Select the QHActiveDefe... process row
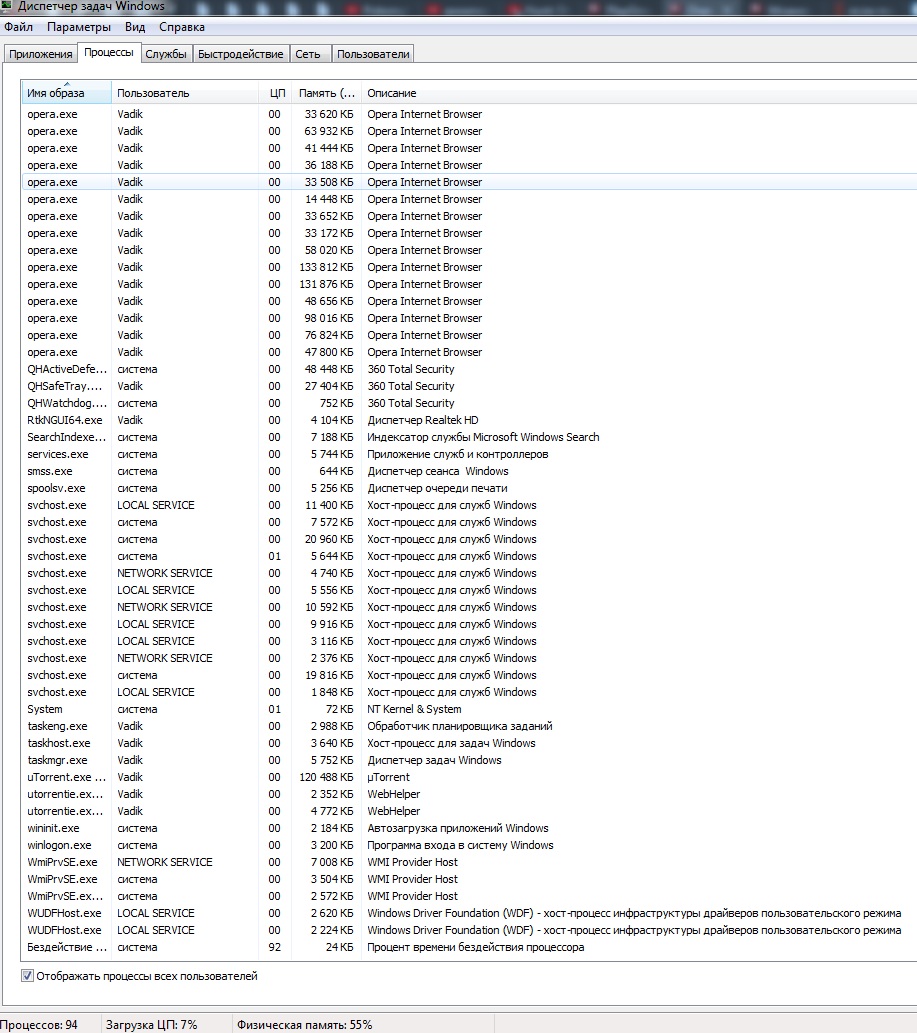This screenshot has width=917, height=1033. point(469,369)
